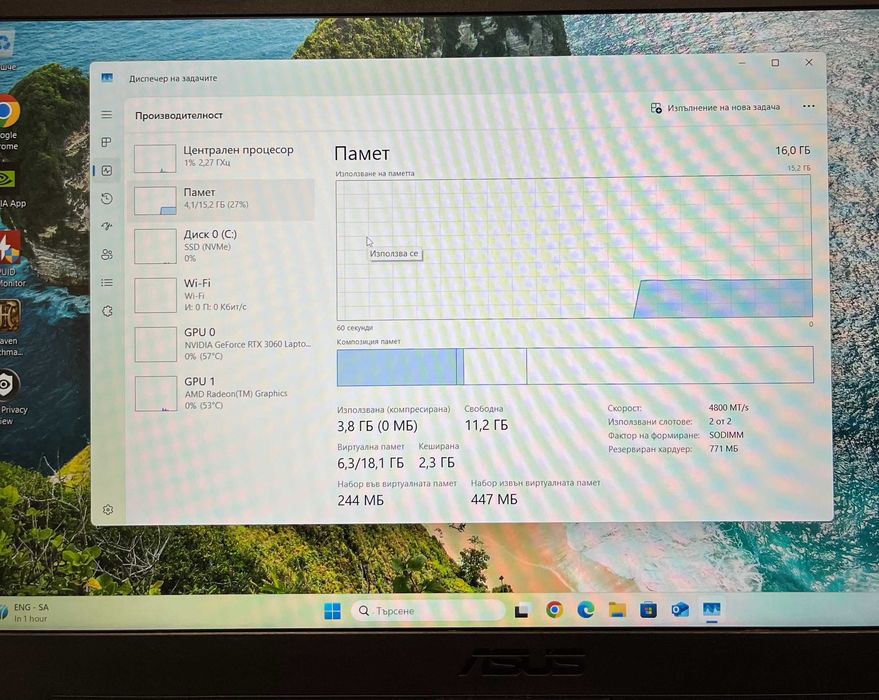Click the 'Памет' page heading
This screenshot has width=879, height=700.
[x=362, y=154]
